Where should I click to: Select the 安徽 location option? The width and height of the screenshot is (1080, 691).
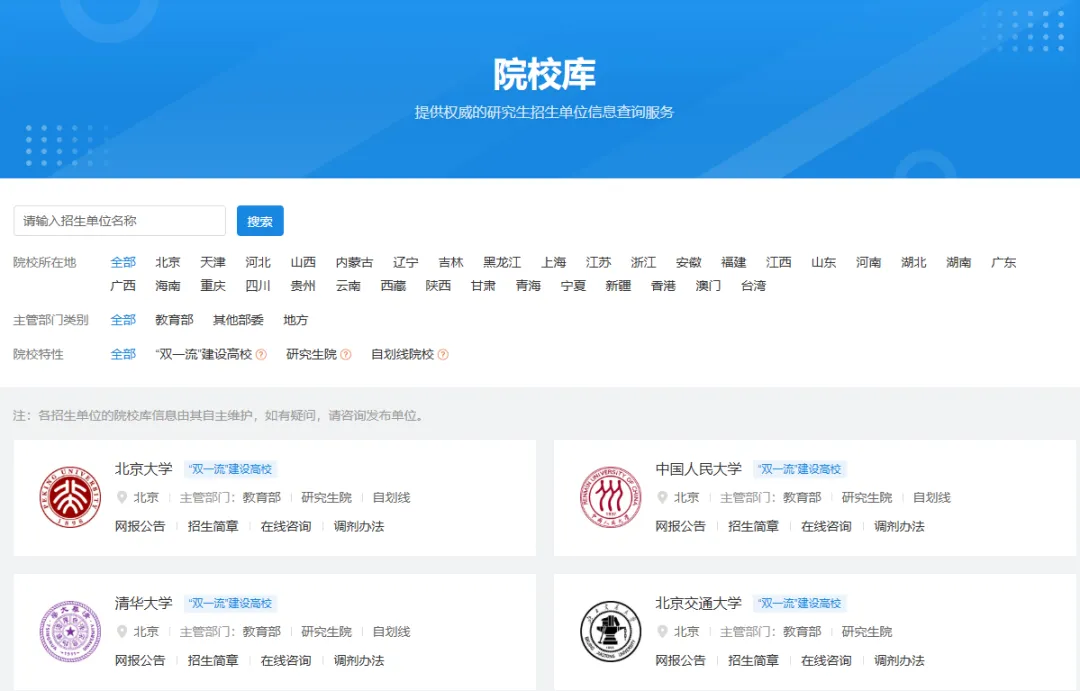[689, 262]
